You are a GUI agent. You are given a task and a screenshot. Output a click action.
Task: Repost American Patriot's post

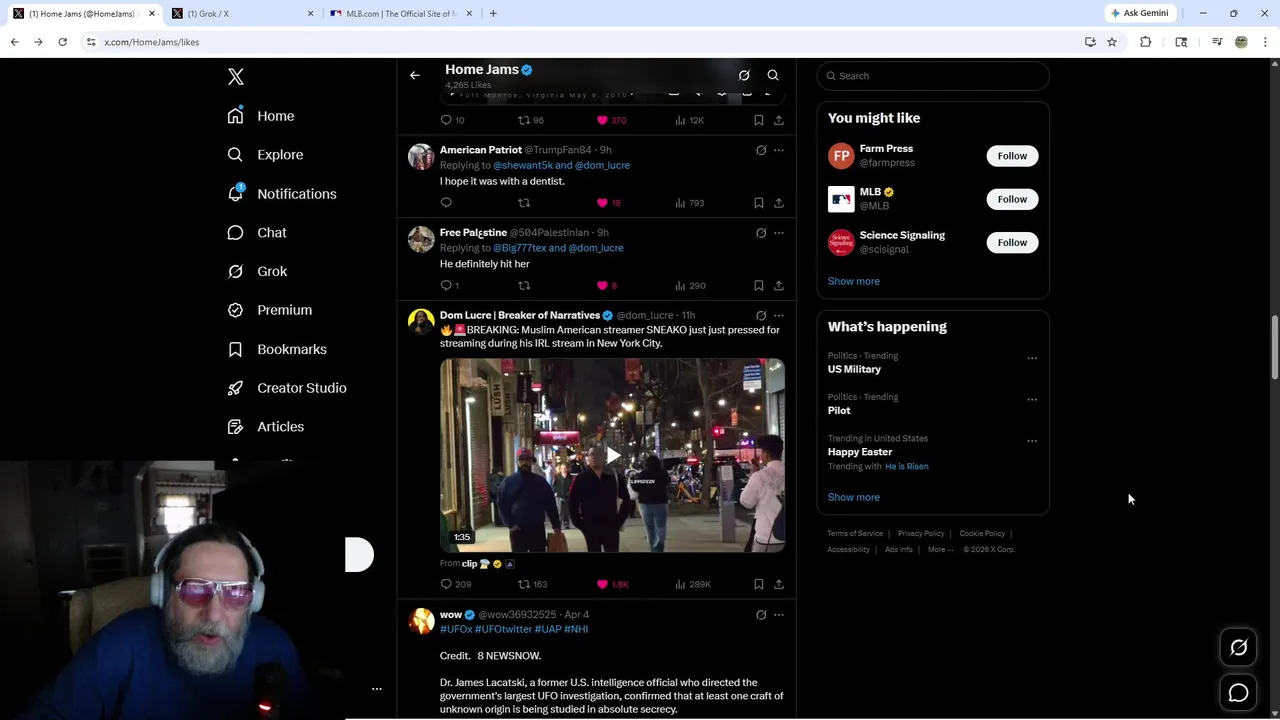524,203
